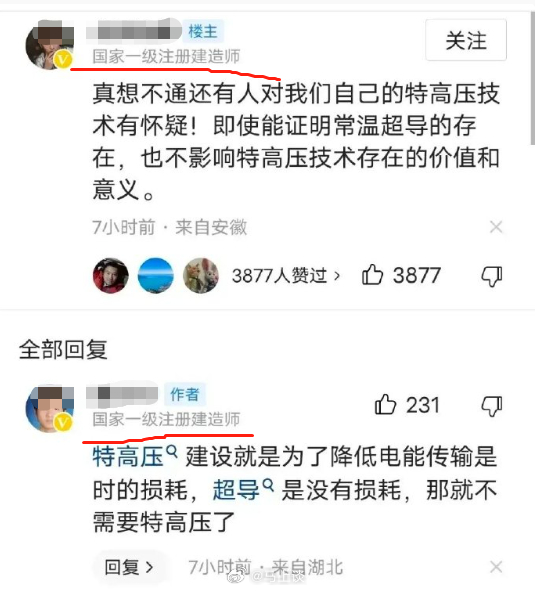Click the 作者 badge tag

point(184,394)
